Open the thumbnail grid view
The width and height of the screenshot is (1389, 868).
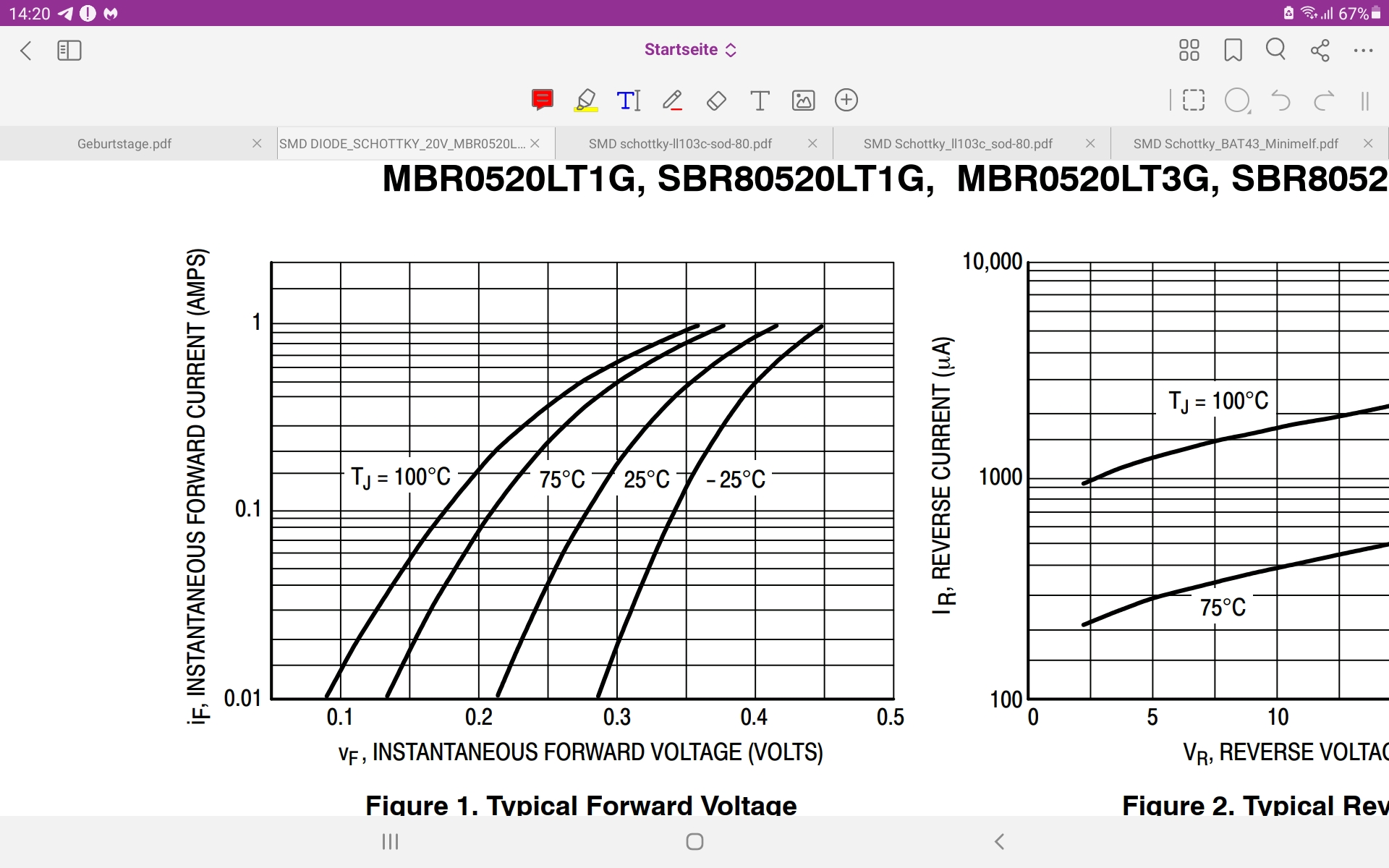point(1189,50)
